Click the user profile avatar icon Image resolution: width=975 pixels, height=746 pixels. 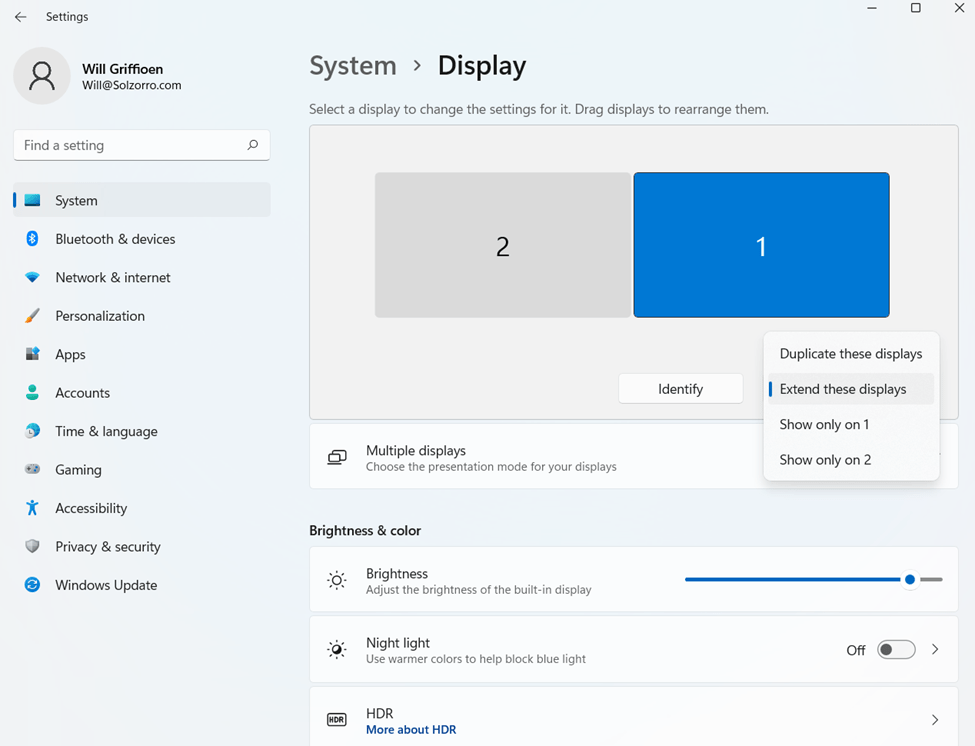(x=42, y=76)
